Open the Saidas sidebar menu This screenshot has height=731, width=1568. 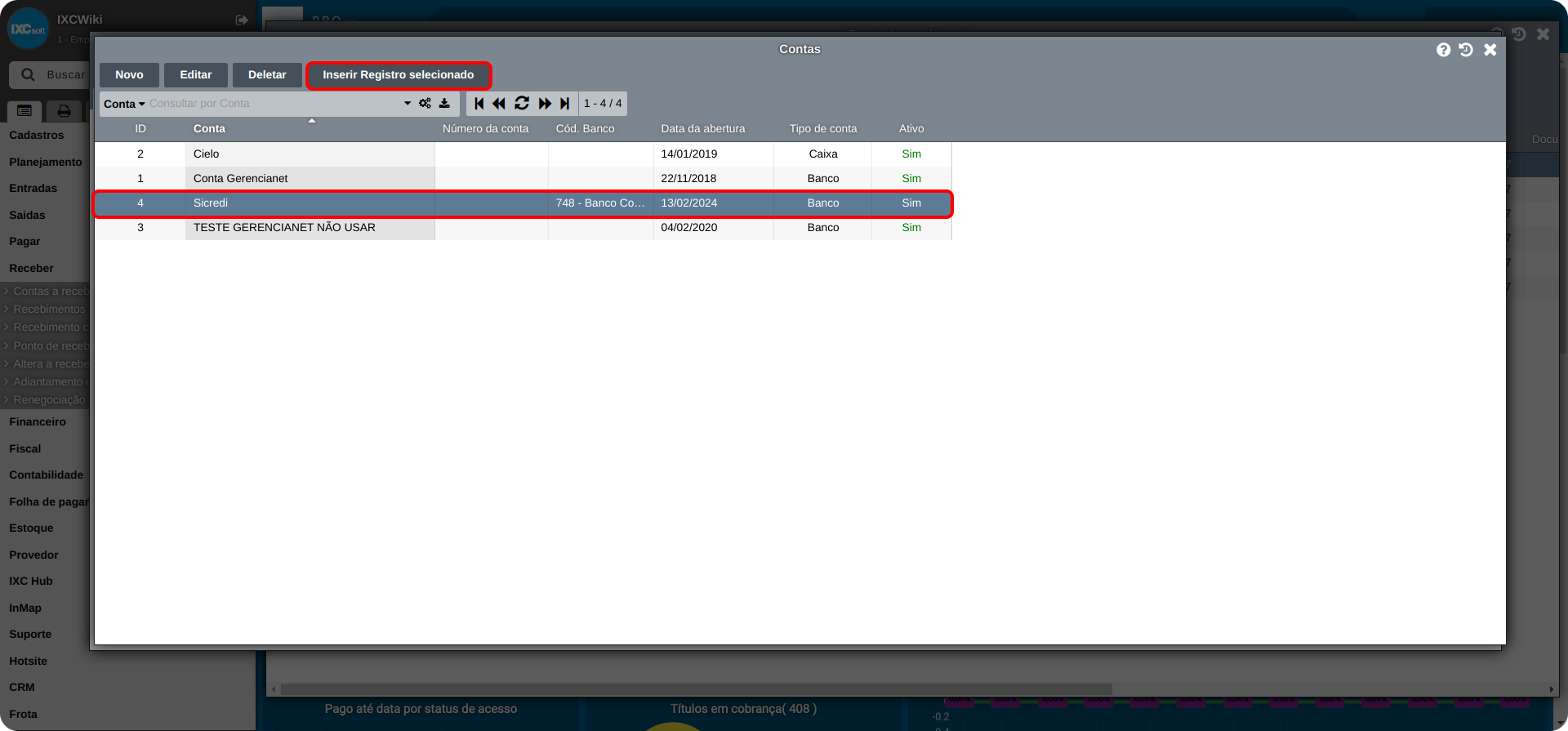tap(27, 216)
